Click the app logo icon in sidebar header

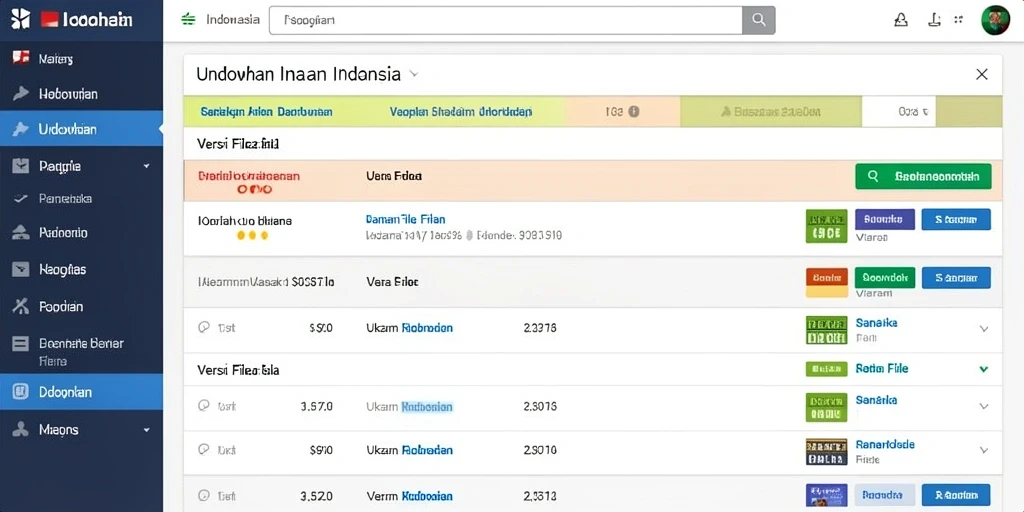click(x=20, y=20)
